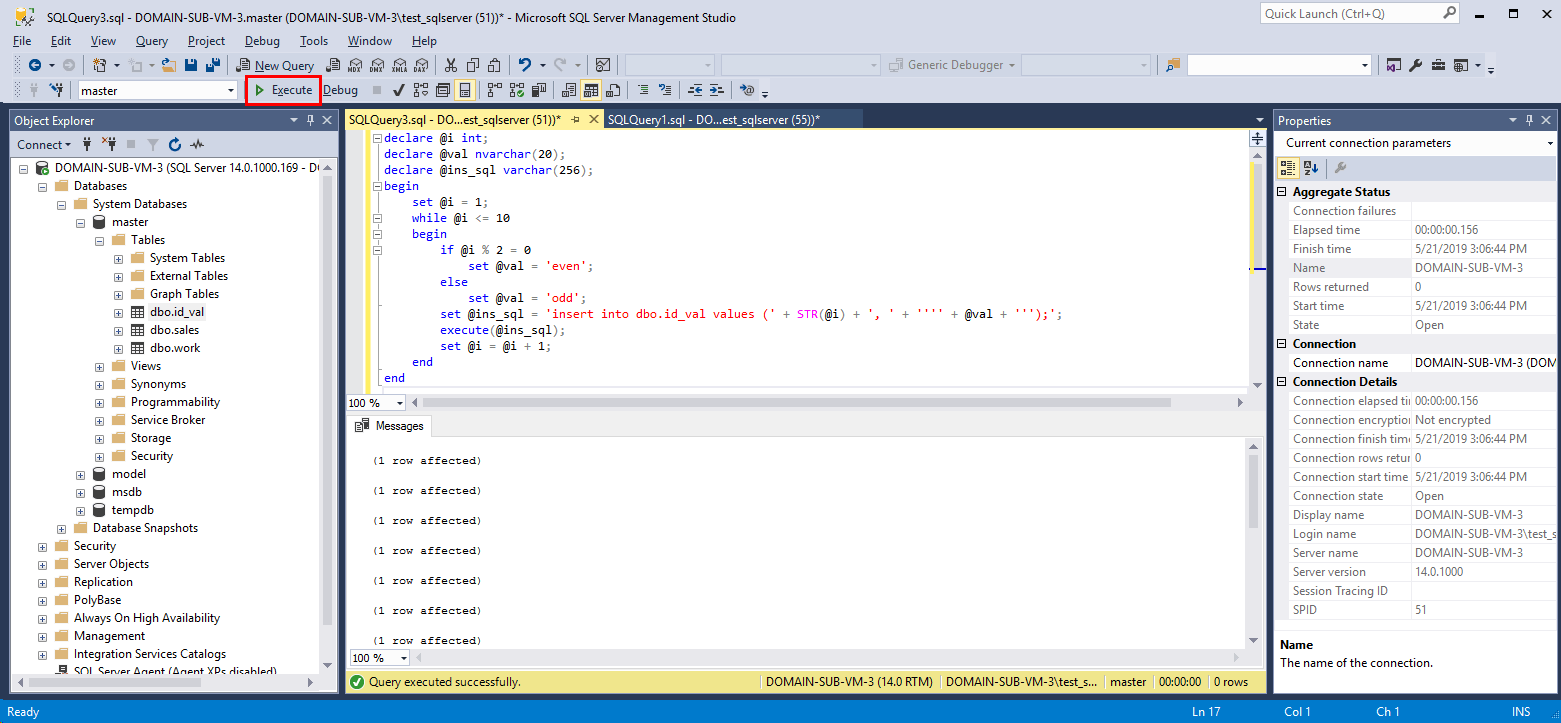The height and width of the screenshot is (723, 1561).
Task: Click the Cut (scissors) icon
Action: (451, 65)
